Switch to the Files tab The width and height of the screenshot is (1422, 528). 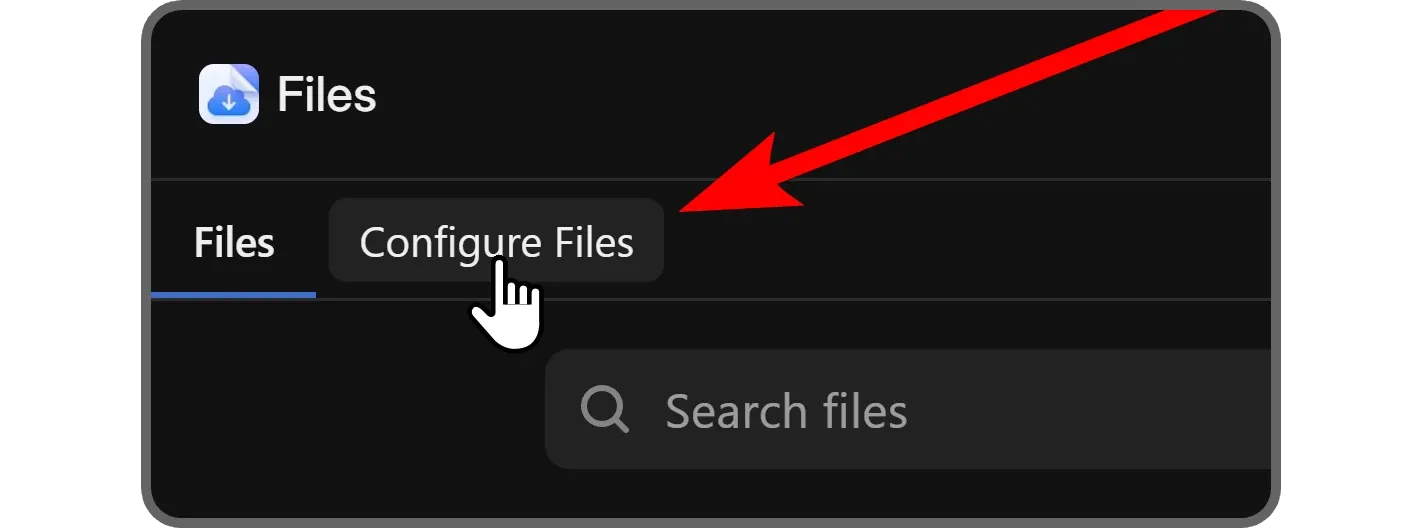coord(234,243)
